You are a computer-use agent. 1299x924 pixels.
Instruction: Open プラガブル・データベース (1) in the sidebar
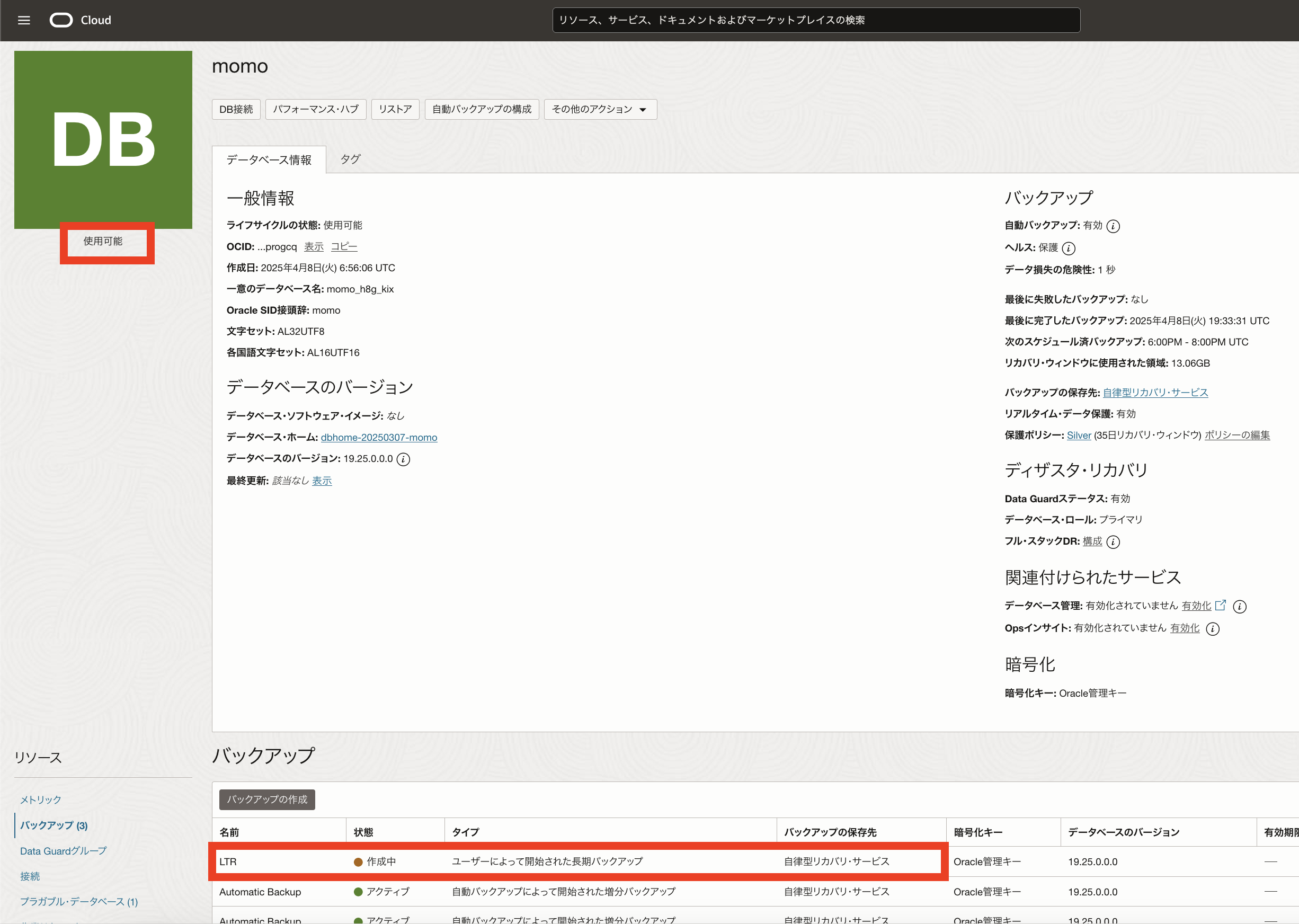click(x=79, y=902)
